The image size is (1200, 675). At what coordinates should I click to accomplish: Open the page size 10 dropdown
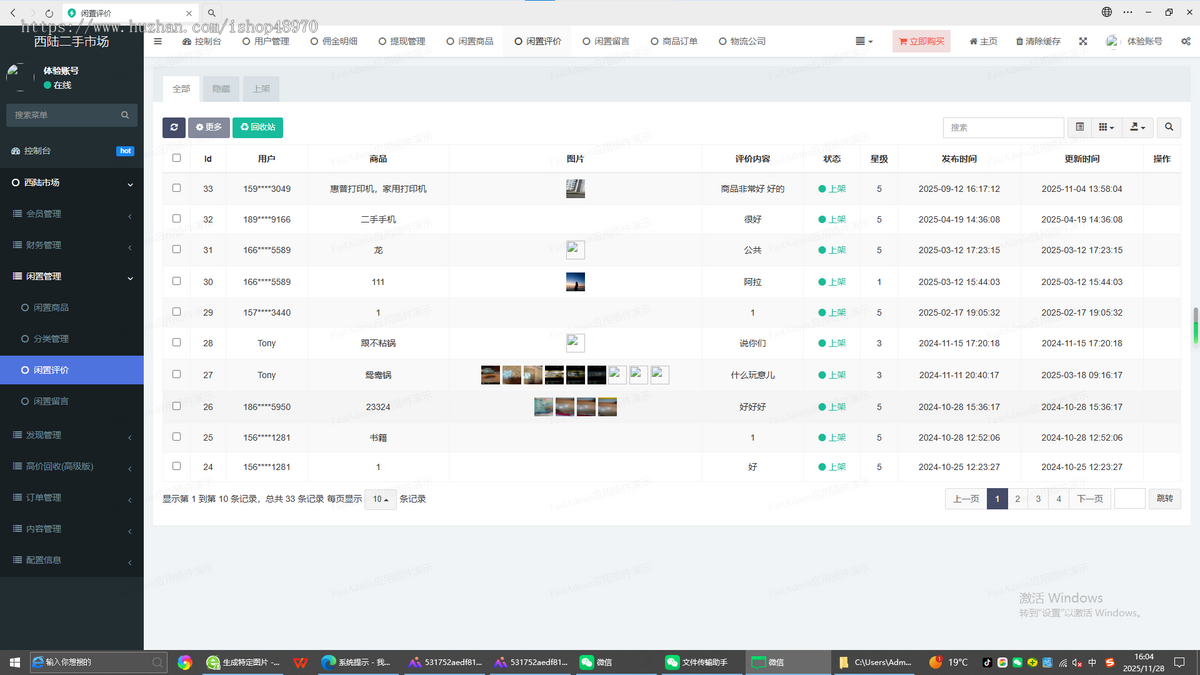(380, 499)
